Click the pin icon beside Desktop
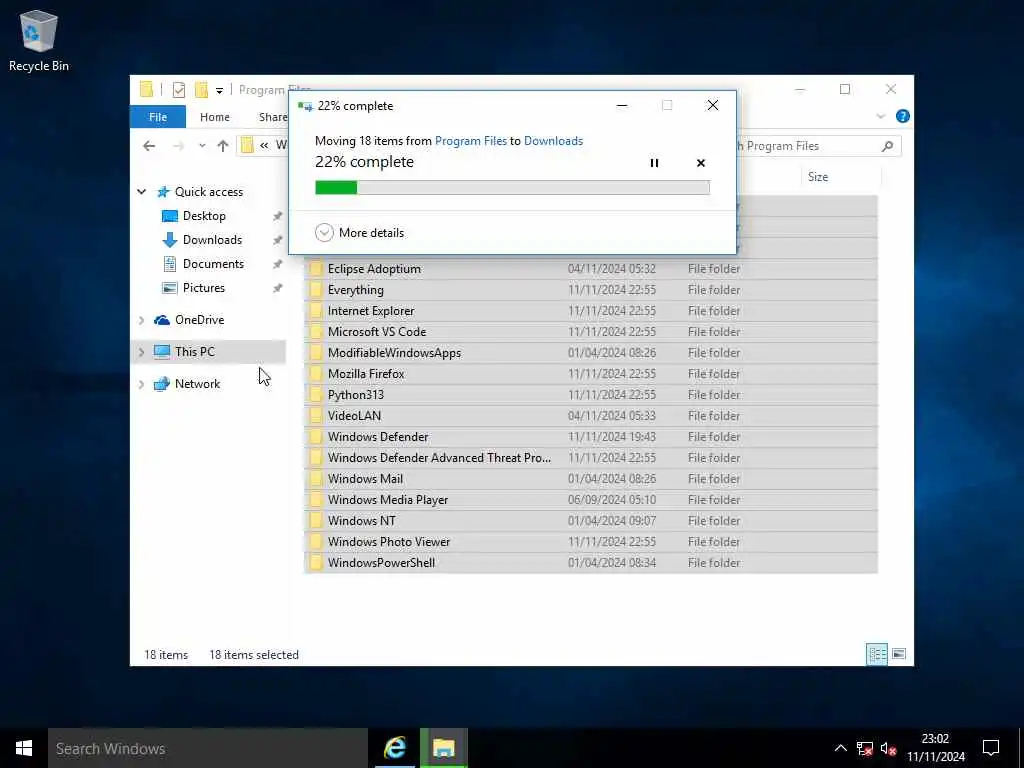This screenshot has width=1024, height=768. point(278,216)
